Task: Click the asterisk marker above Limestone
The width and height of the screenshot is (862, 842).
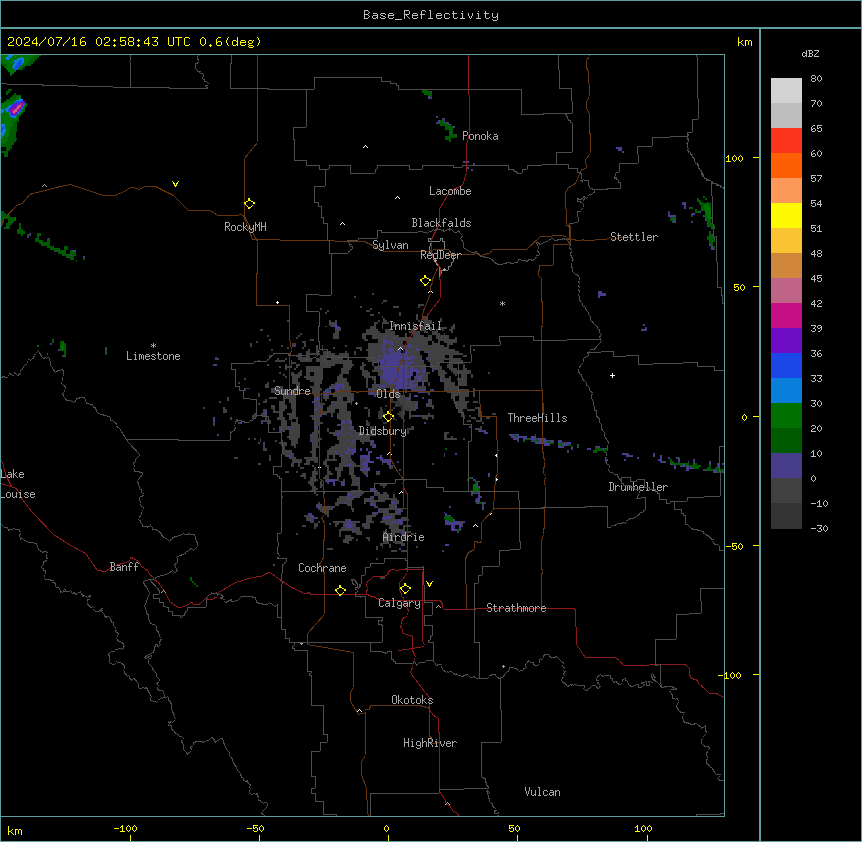Action: [153, 345]
